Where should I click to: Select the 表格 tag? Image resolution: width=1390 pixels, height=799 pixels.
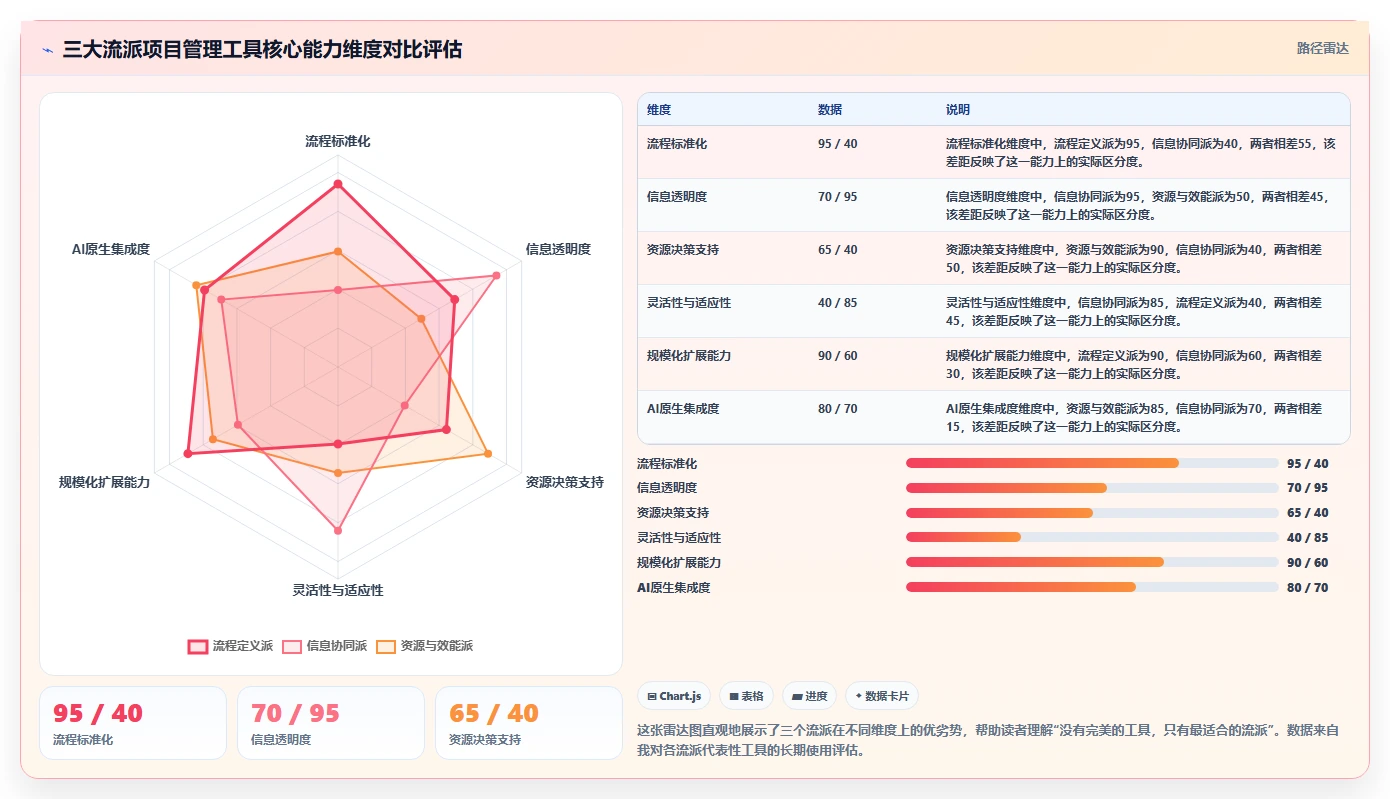(746, 696)
